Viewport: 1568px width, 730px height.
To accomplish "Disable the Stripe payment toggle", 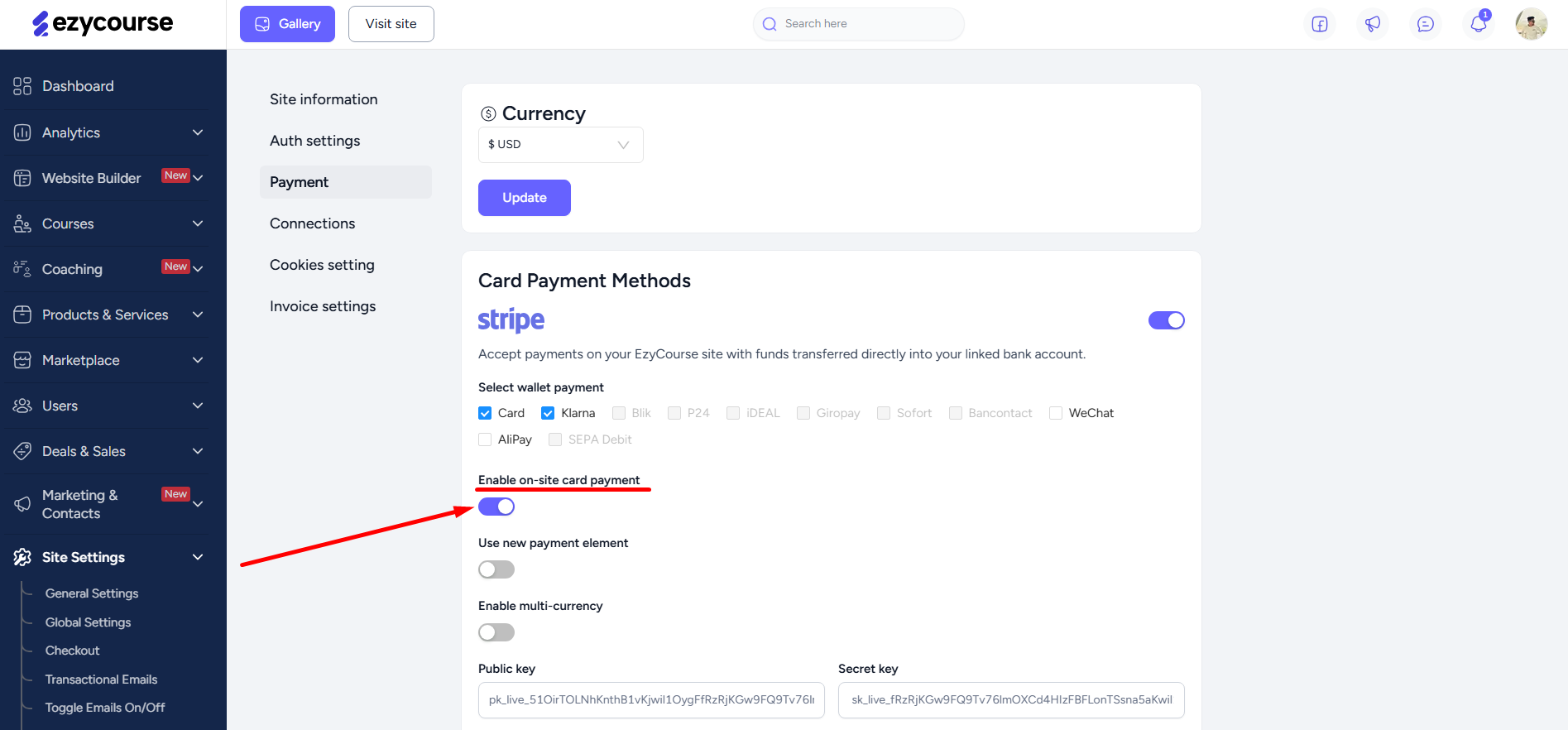I will 1167,320.
